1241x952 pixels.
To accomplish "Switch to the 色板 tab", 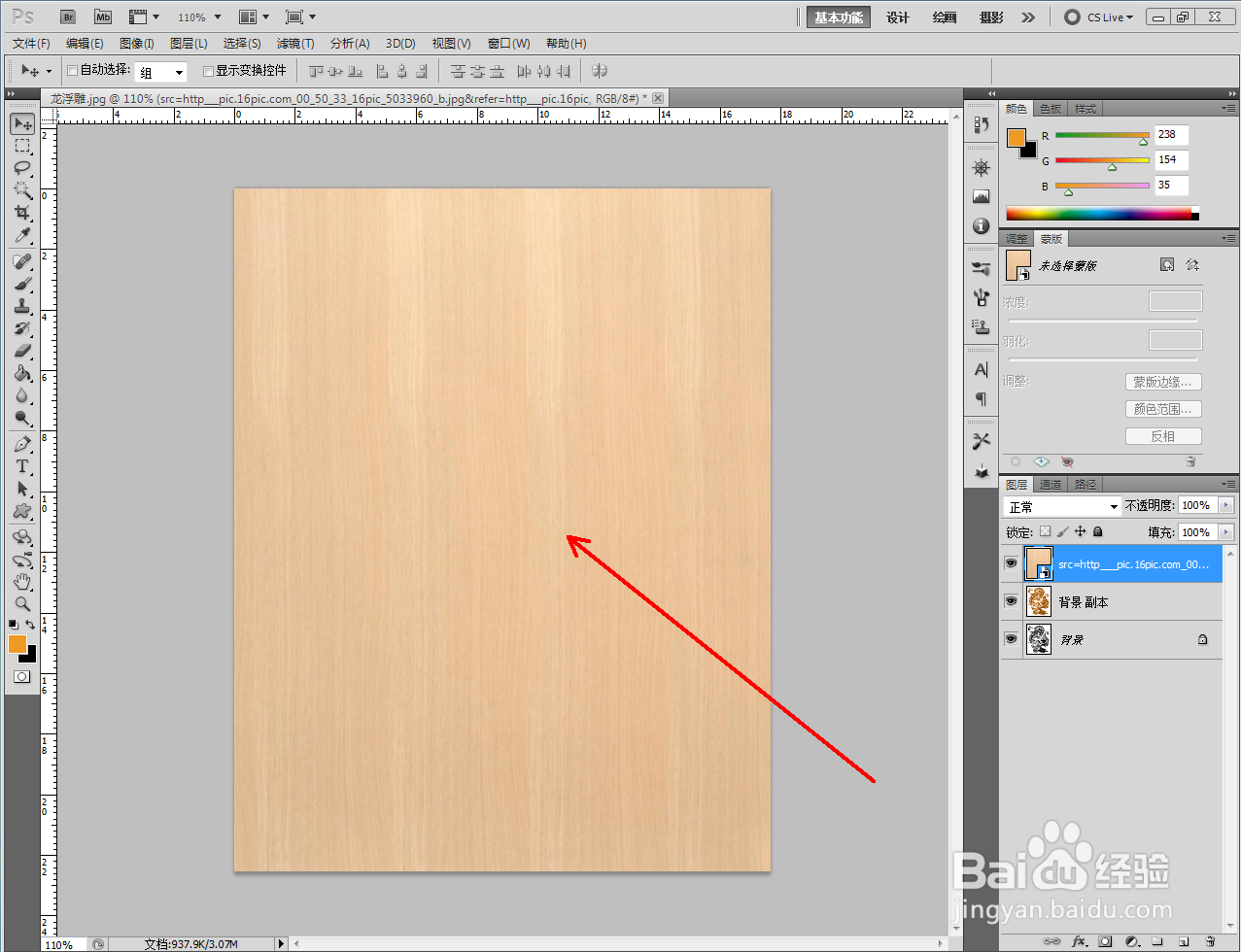I will coord(1051,109).
